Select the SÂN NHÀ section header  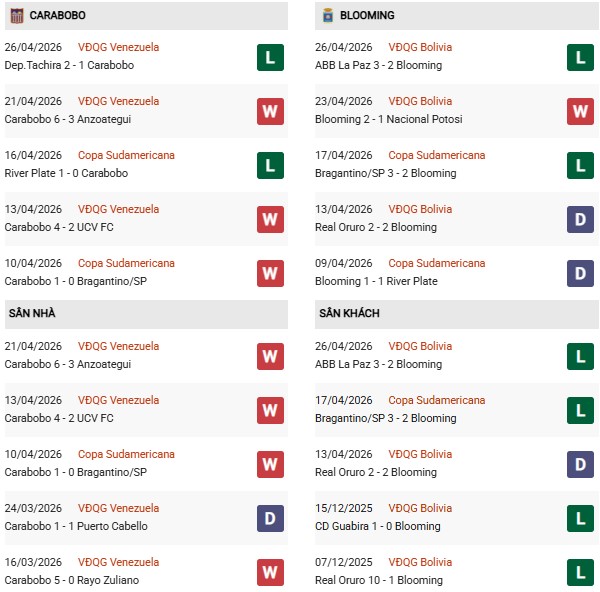[x=32, y=314]
